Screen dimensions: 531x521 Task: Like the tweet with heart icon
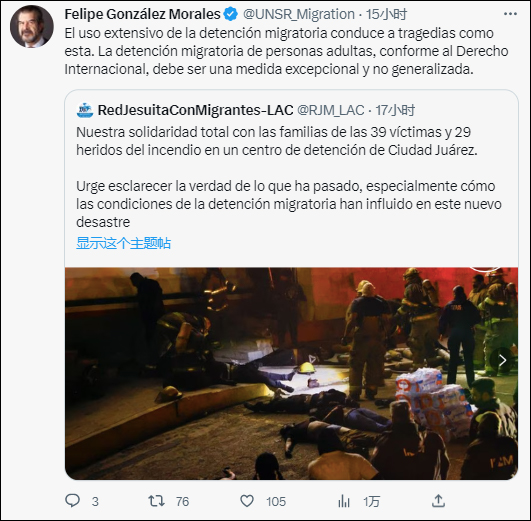tap(247, 501)
